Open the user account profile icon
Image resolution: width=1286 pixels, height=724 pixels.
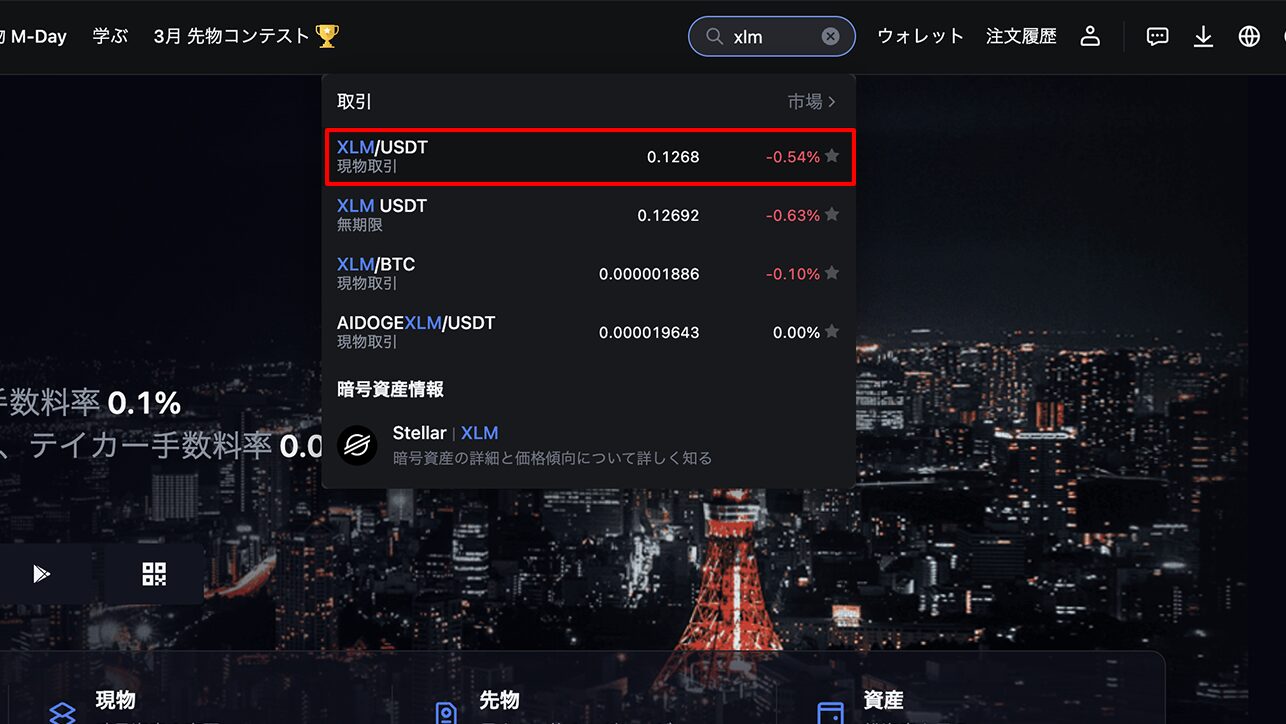[x=1090, y=36]
